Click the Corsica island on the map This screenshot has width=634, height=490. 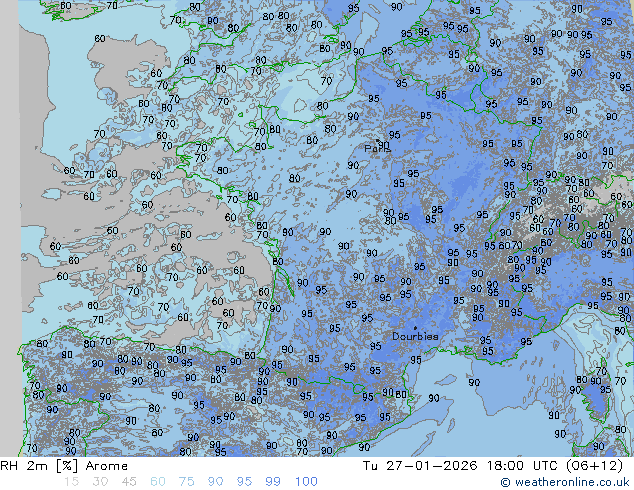(598, 400)
